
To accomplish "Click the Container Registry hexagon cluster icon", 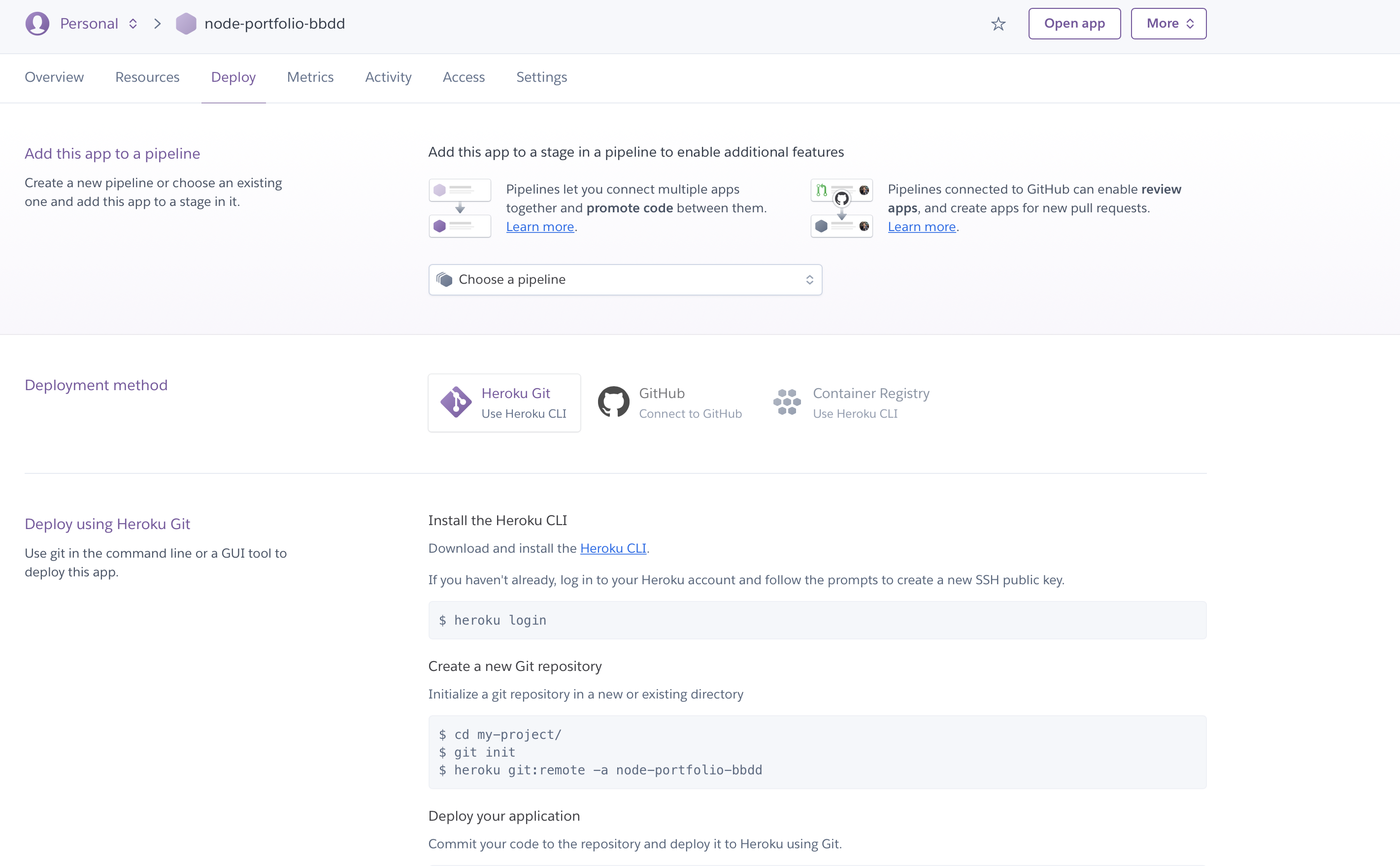I will 787,402.
